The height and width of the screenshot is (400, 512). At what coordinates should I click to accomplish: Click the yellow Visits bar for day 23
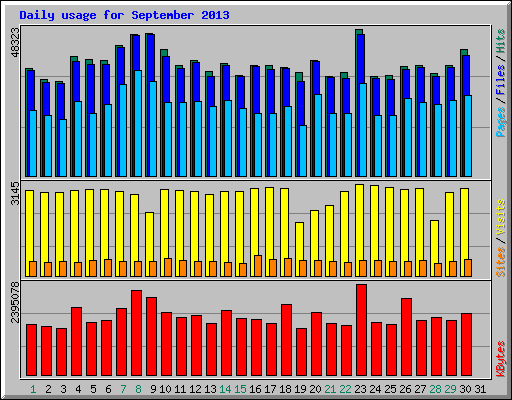[359, 222]
